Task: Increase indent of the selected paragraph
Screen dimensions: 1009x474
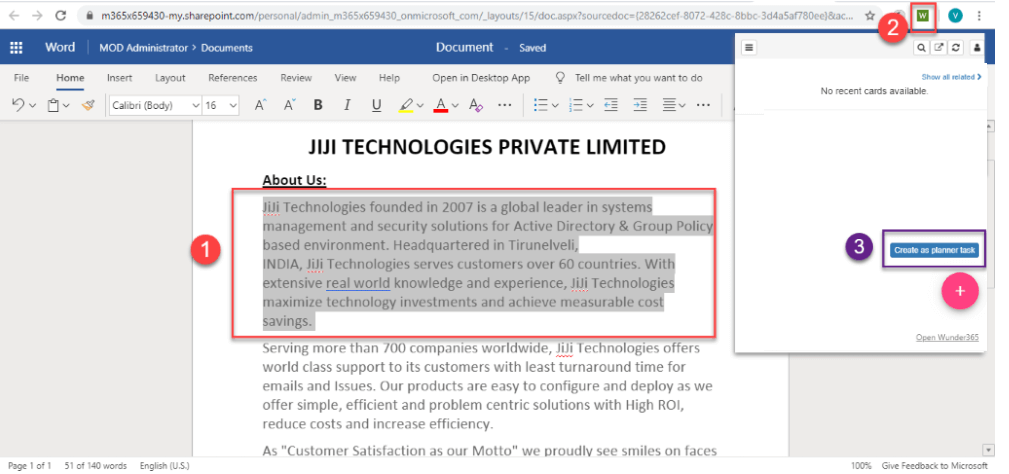Action: pyautogui.click(x=640, y=105)
